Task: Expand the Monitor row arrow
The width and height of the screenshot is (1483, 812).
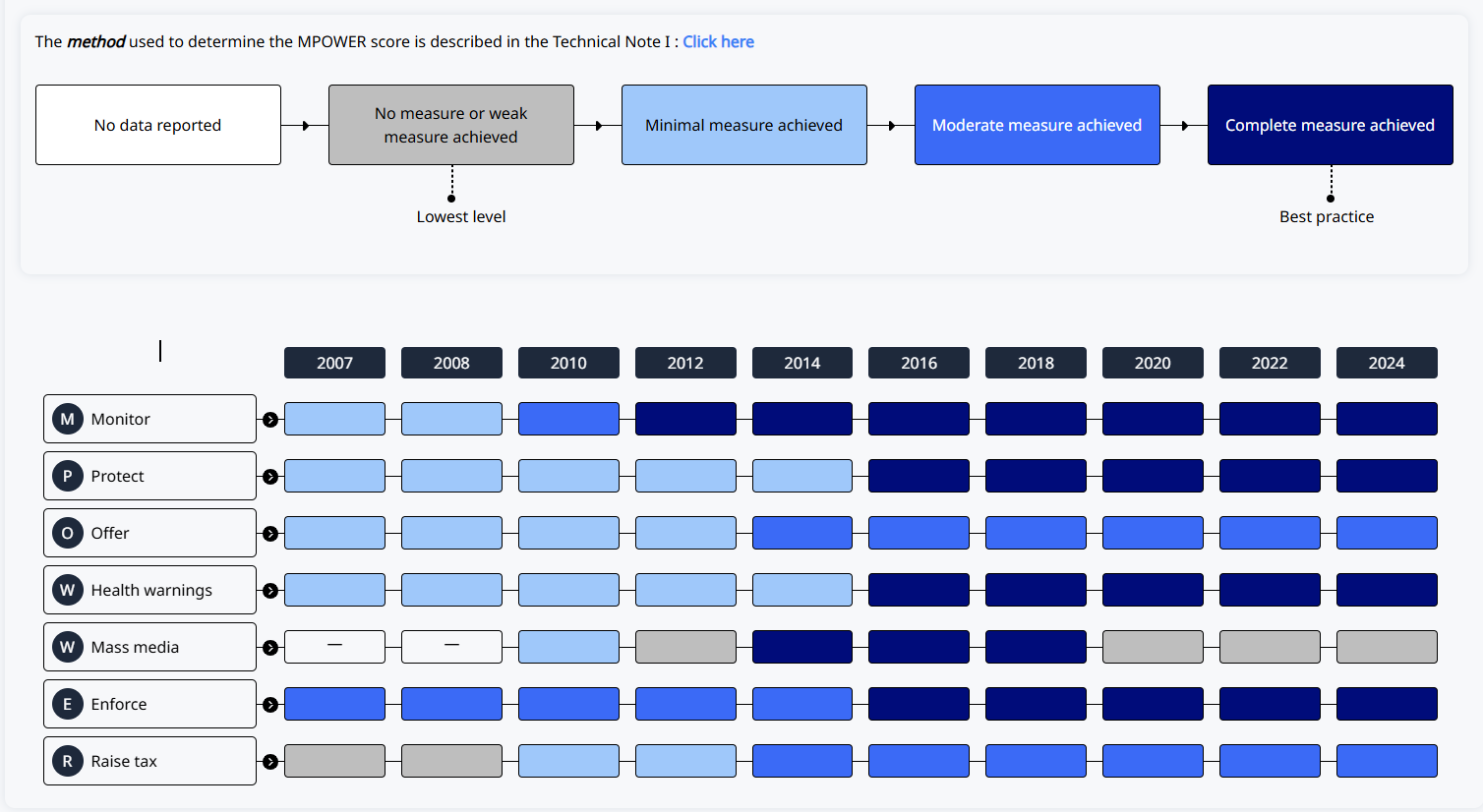Action: 270,420
